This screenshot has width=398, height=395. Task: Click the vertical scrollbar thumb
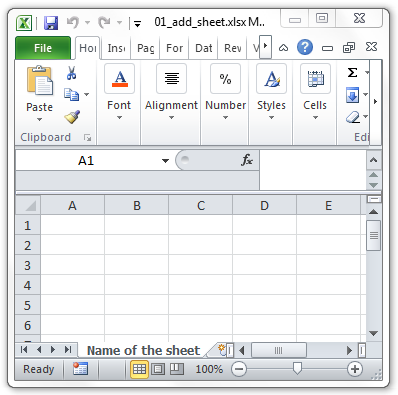tap(374, 235)
